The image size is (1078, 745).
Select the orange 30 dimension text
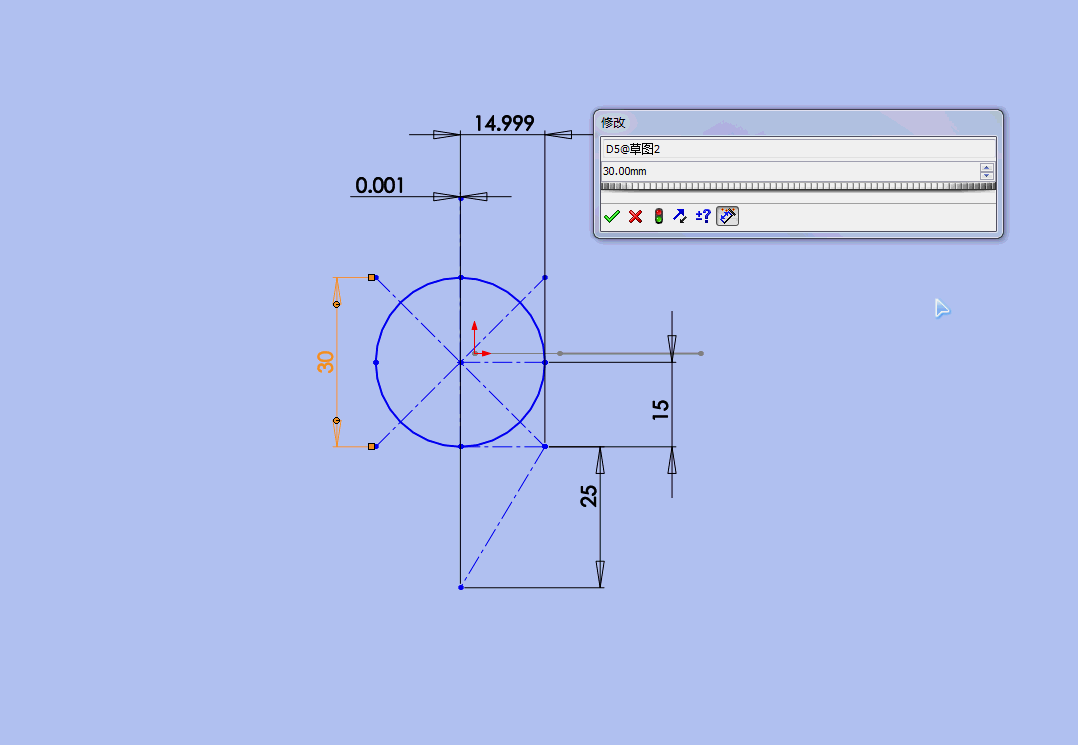pyautogui.click(x=325, y=362)
